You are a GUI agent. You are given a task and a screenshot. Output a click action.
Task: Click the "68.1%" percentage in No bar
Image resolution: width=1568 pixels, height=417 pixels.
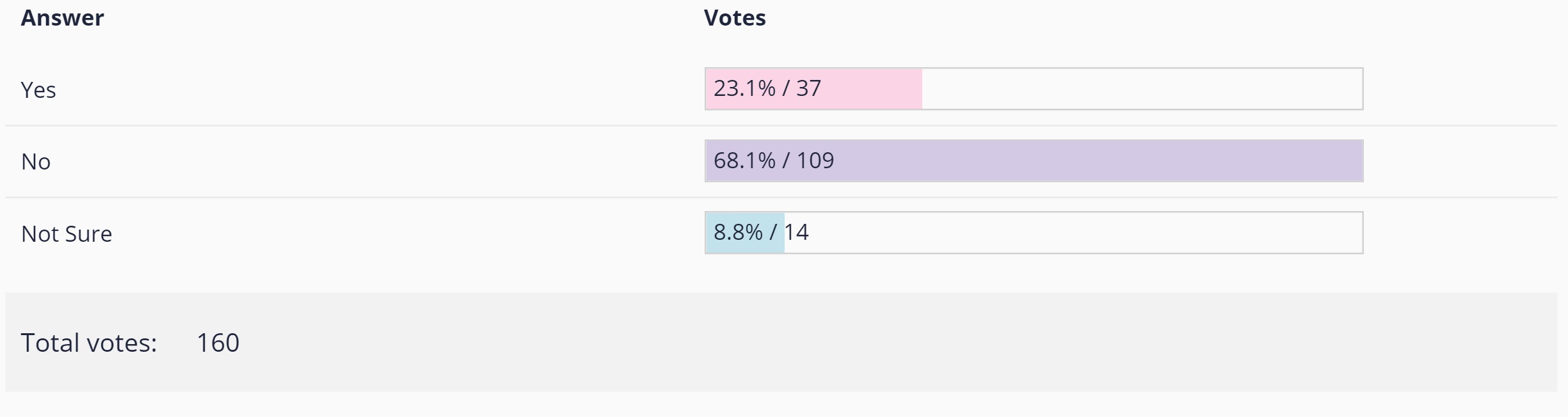[744, 161]
